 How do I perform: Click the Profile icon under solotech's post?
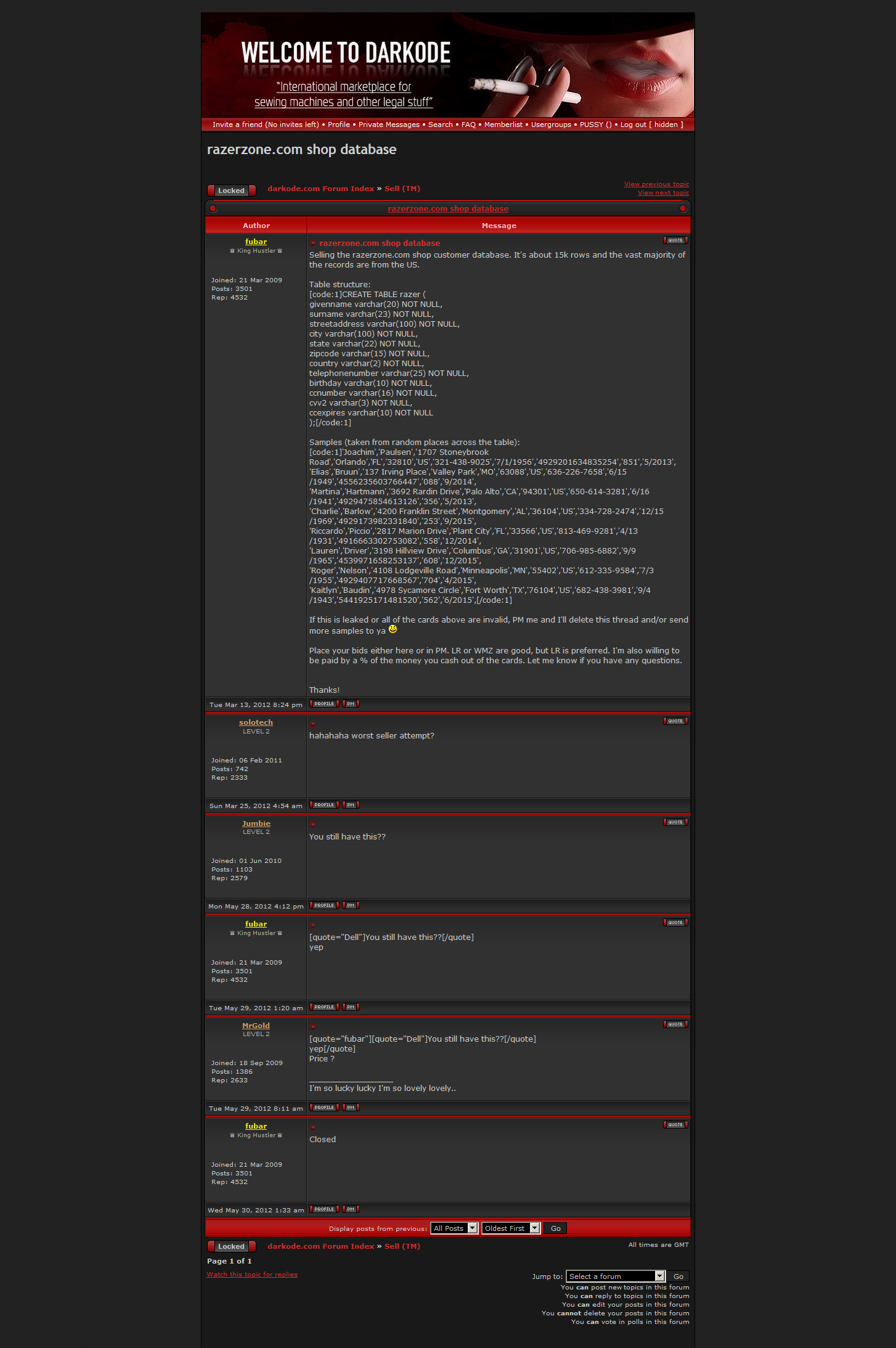[324, 805]
